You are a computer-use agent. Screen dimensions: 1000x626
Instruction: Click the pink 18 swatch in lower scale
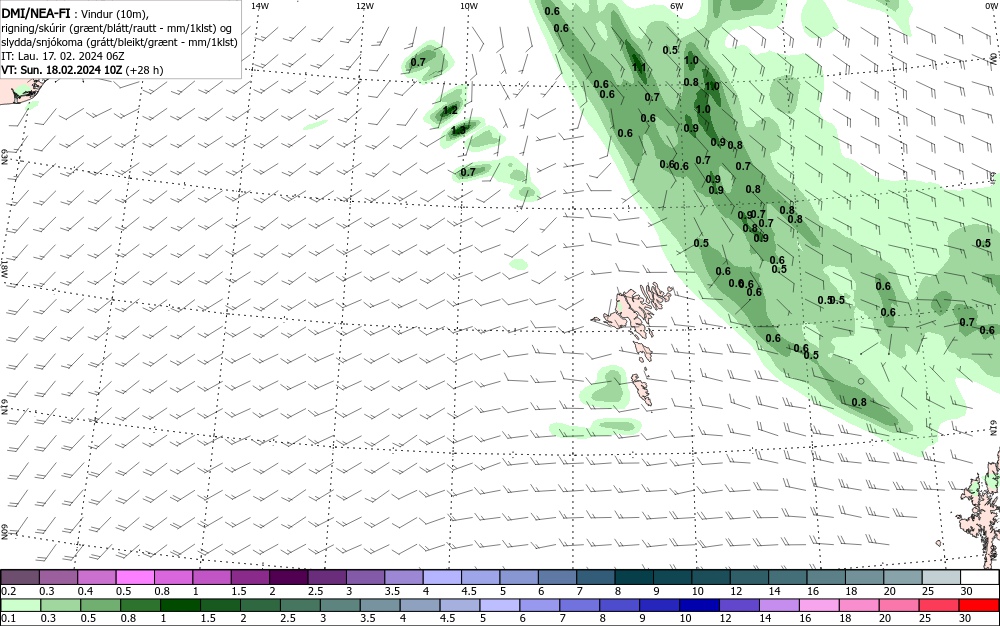coord(858,605)
